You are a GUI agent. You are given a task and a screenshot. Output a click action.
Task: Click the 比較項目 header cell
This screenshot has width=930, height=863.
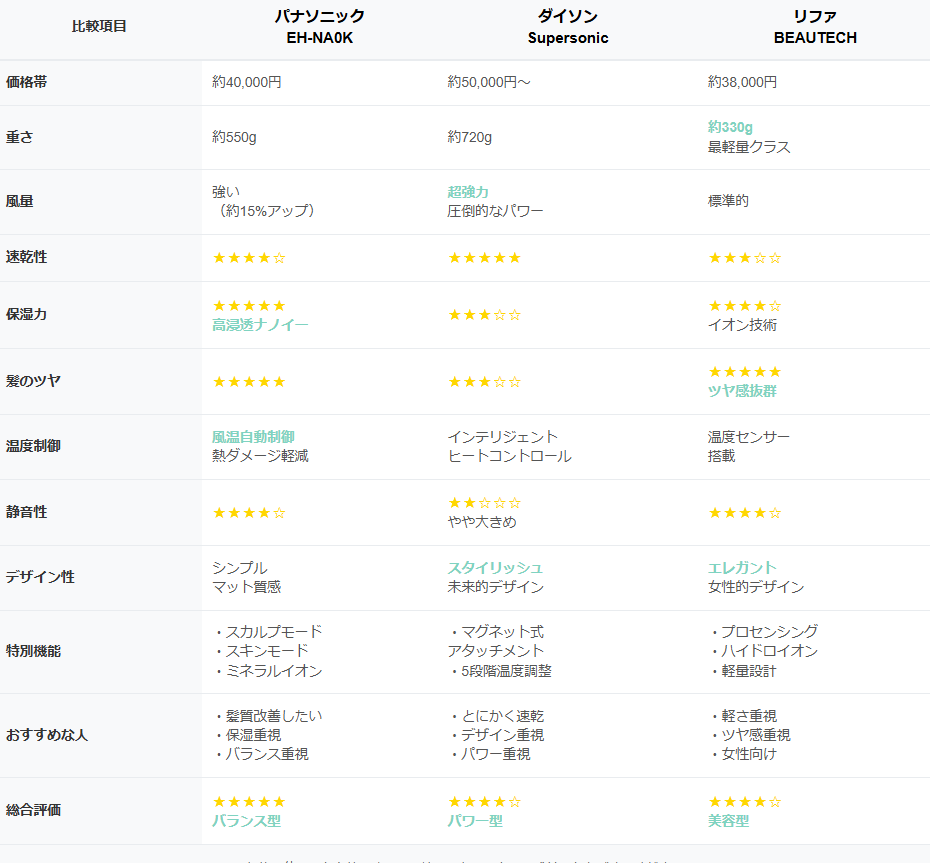[100, 27]
